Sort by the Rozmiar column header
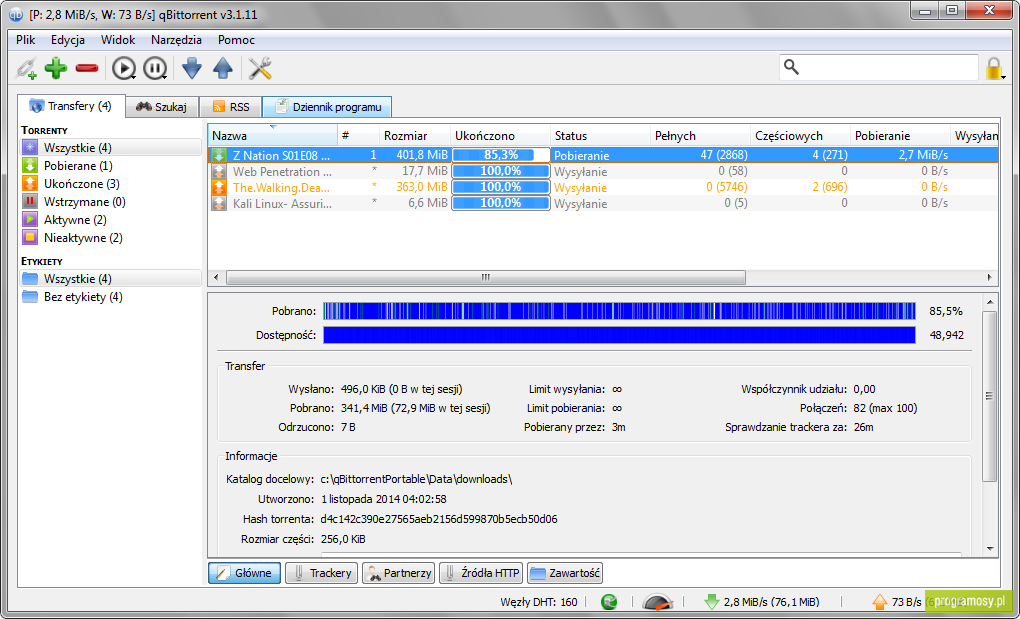This screenshot has height=619, width=1020. [414, 136]
